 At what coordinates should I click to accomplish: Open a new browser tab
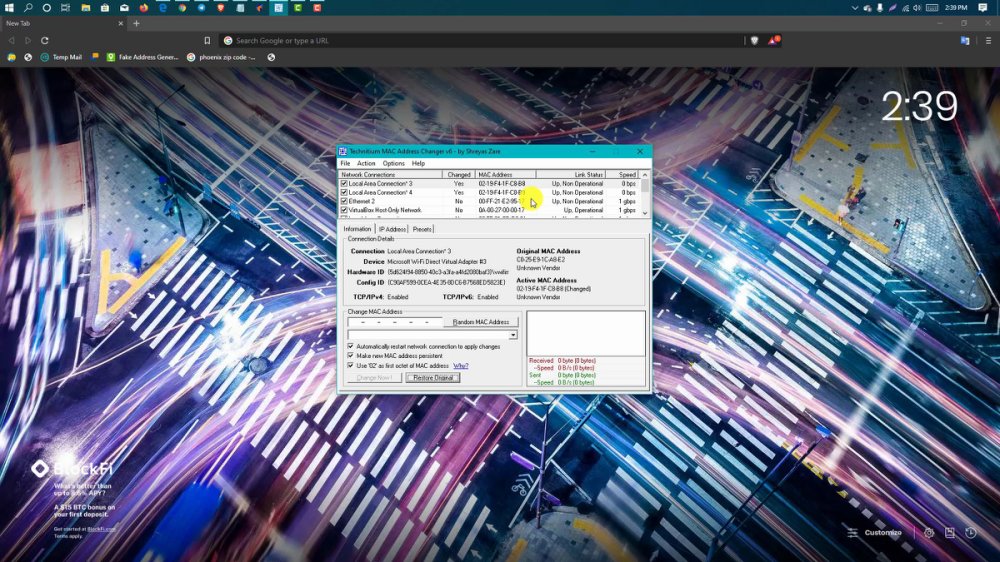(136, 23)
